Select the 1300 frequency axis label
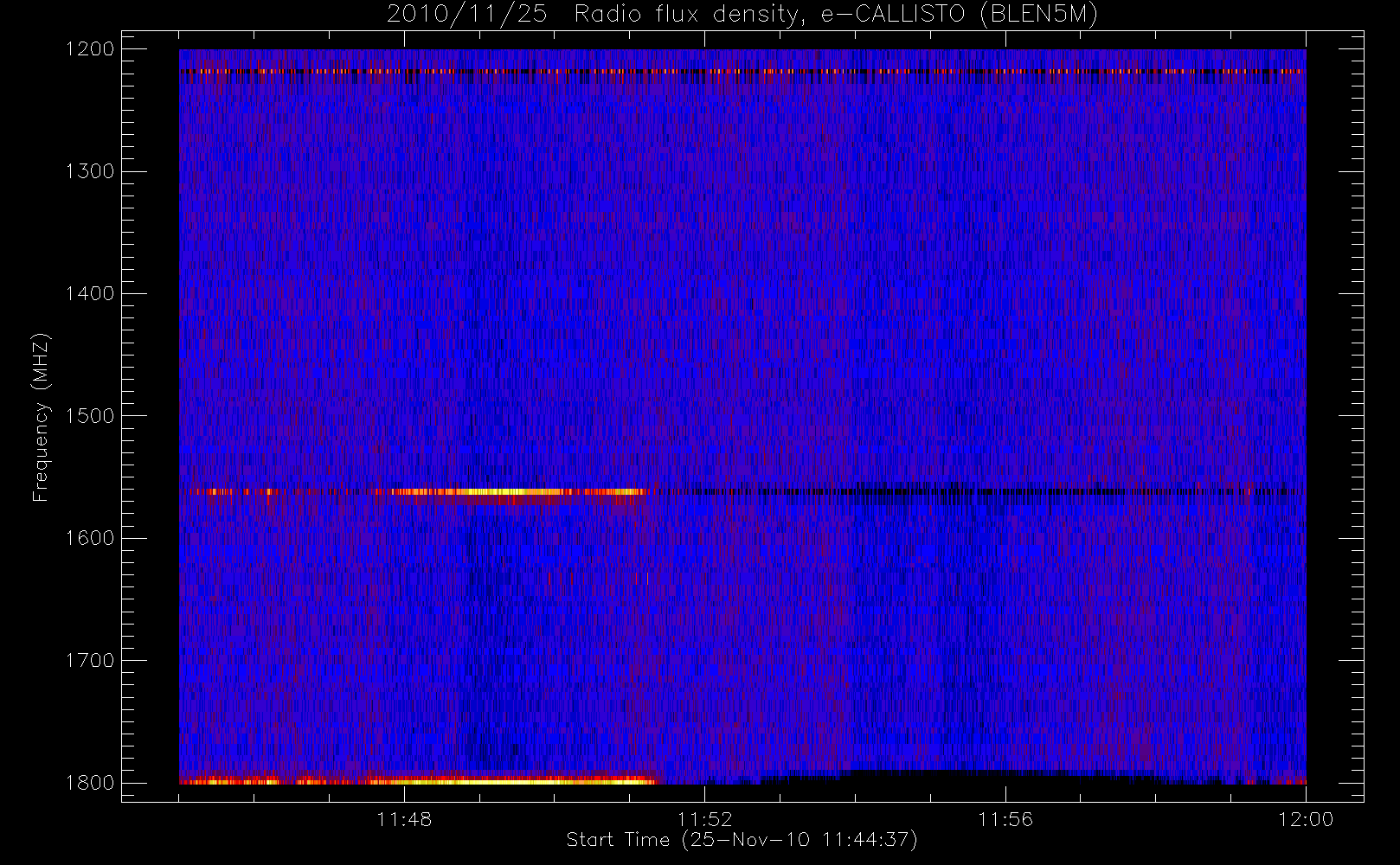The height and width of the screenshot is (865, 1400). pos(90,171)
